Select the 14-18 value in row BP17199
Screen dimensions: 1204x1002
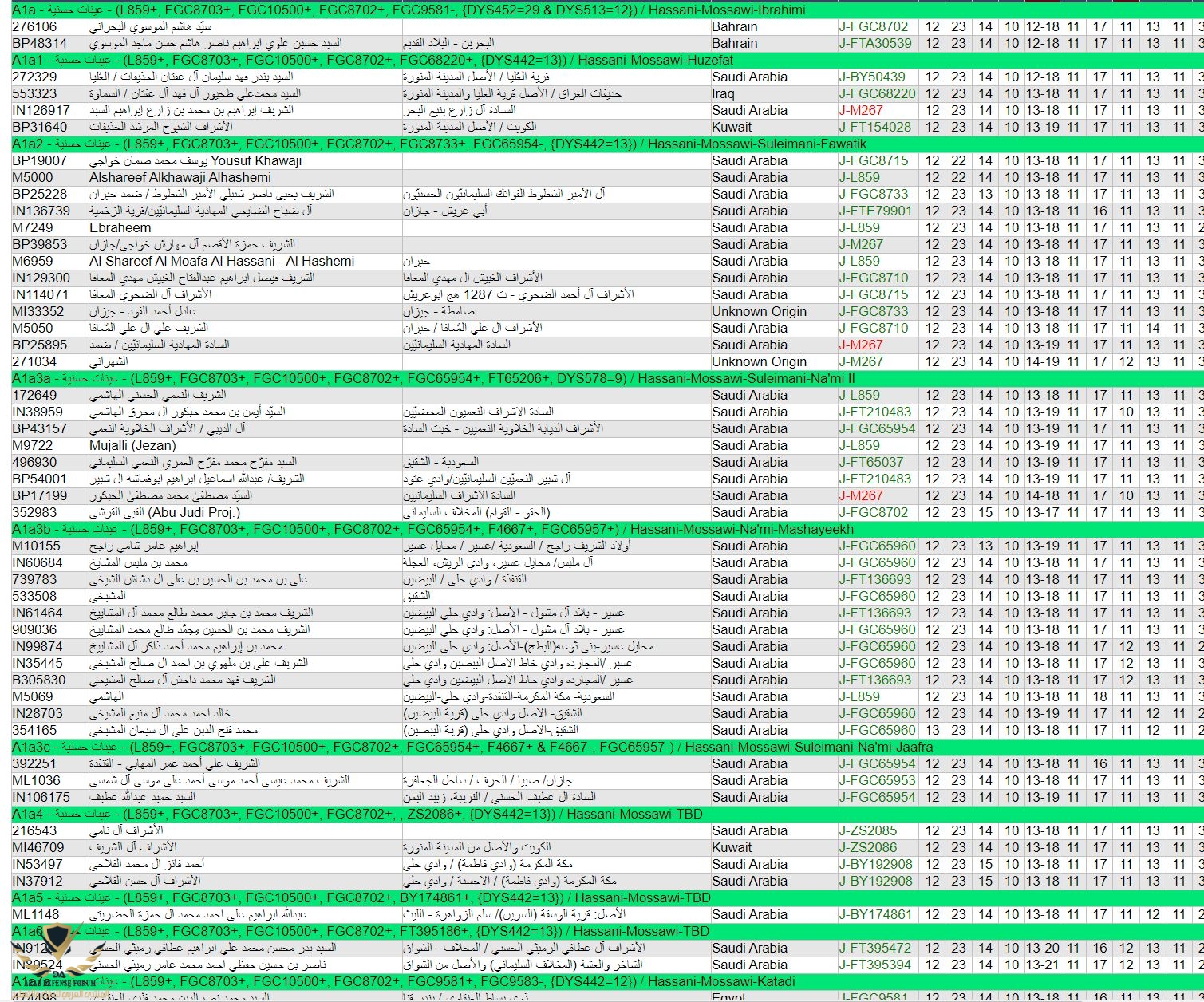[x=1043, y=496]
